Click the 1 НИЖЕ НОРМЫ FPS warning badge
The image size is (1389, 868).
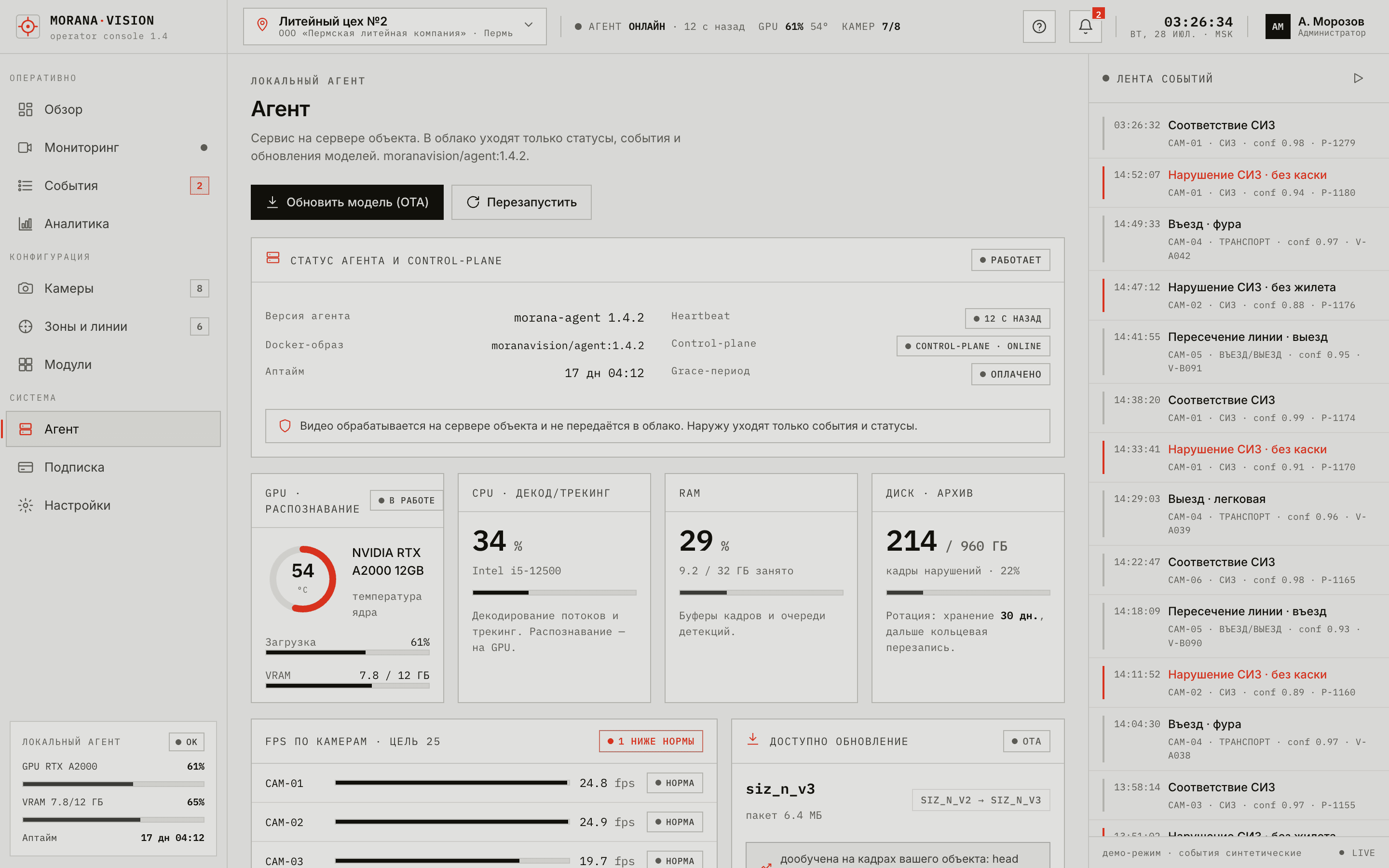click(x=651, y=741)
